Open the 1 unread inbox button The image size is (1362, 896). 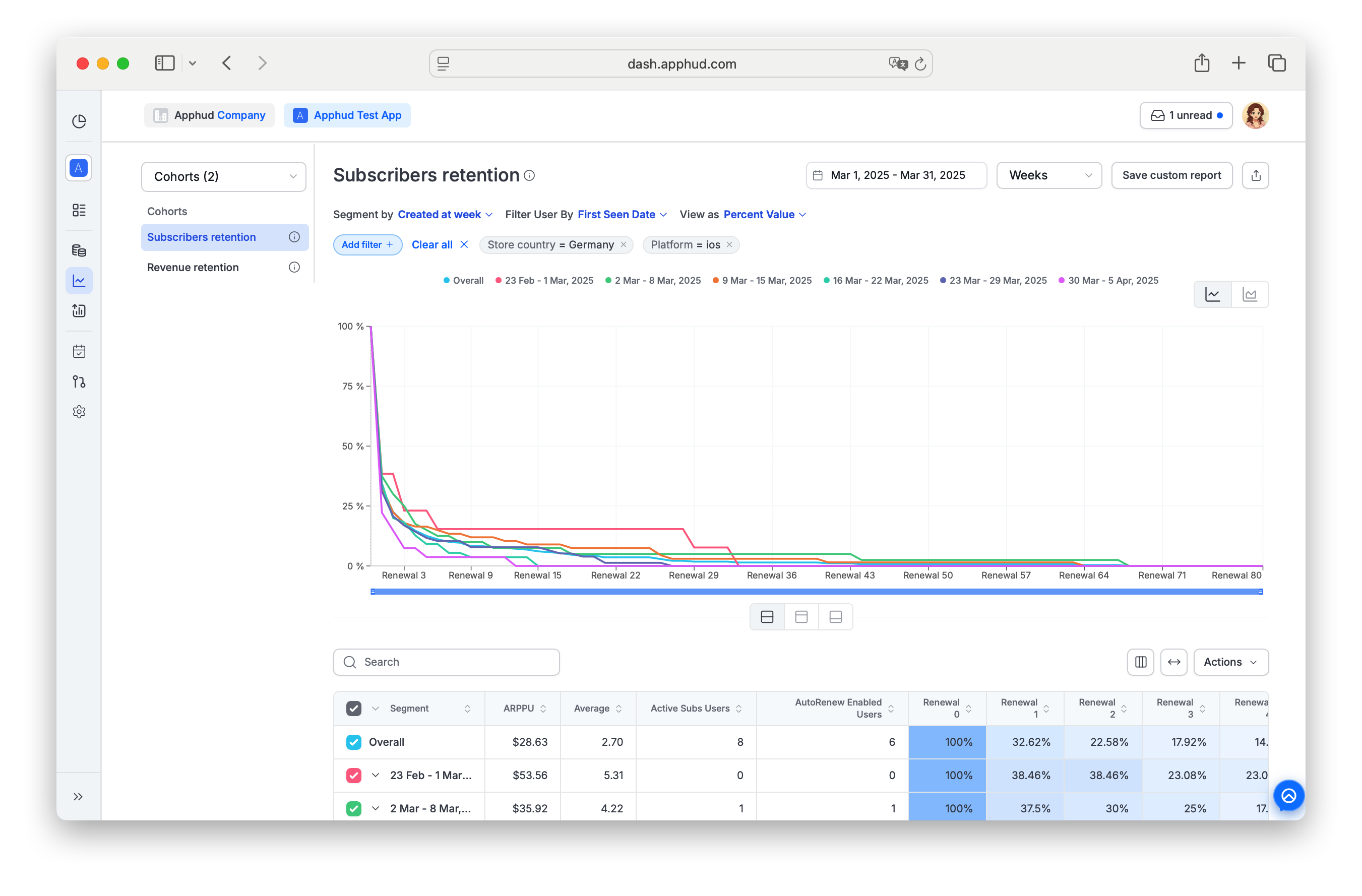pyautogui.click(x=1186, y=115)
